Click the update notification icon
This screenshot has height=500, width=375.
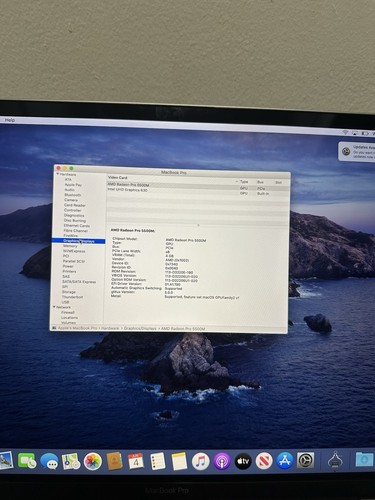346,151
